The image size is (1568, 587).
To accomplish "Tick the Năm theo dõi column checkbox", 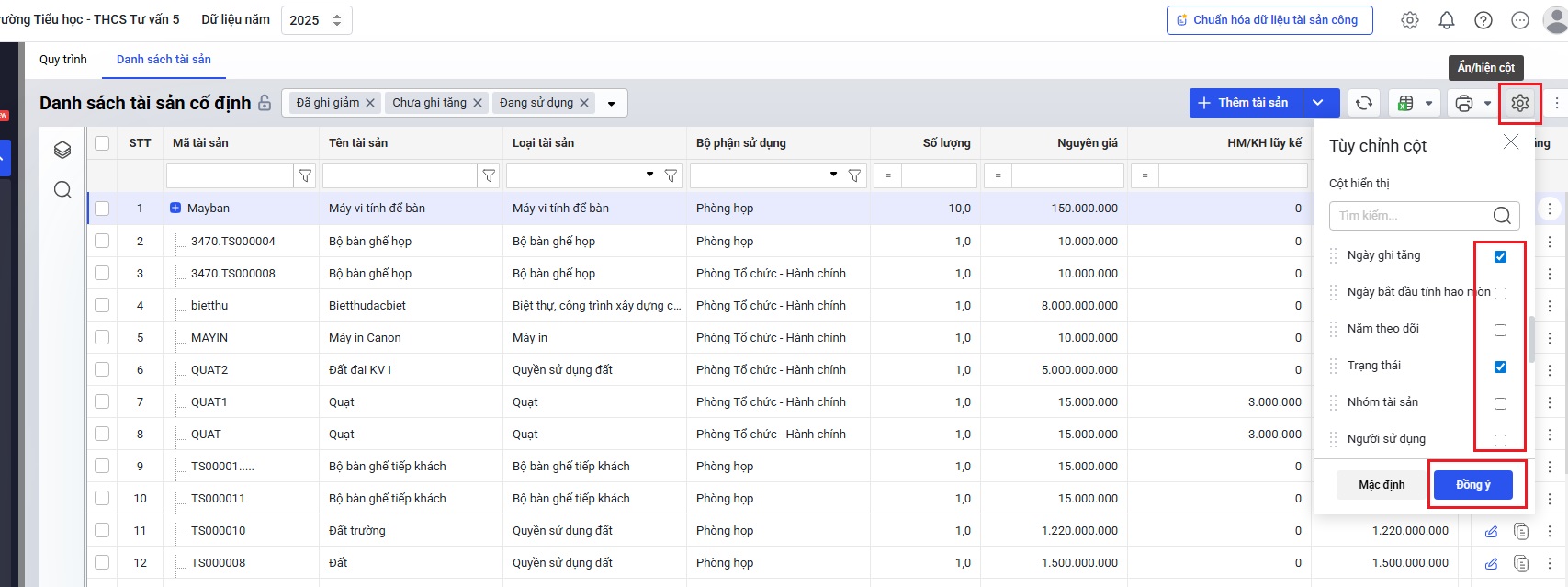I will (x=1500, y=330).
